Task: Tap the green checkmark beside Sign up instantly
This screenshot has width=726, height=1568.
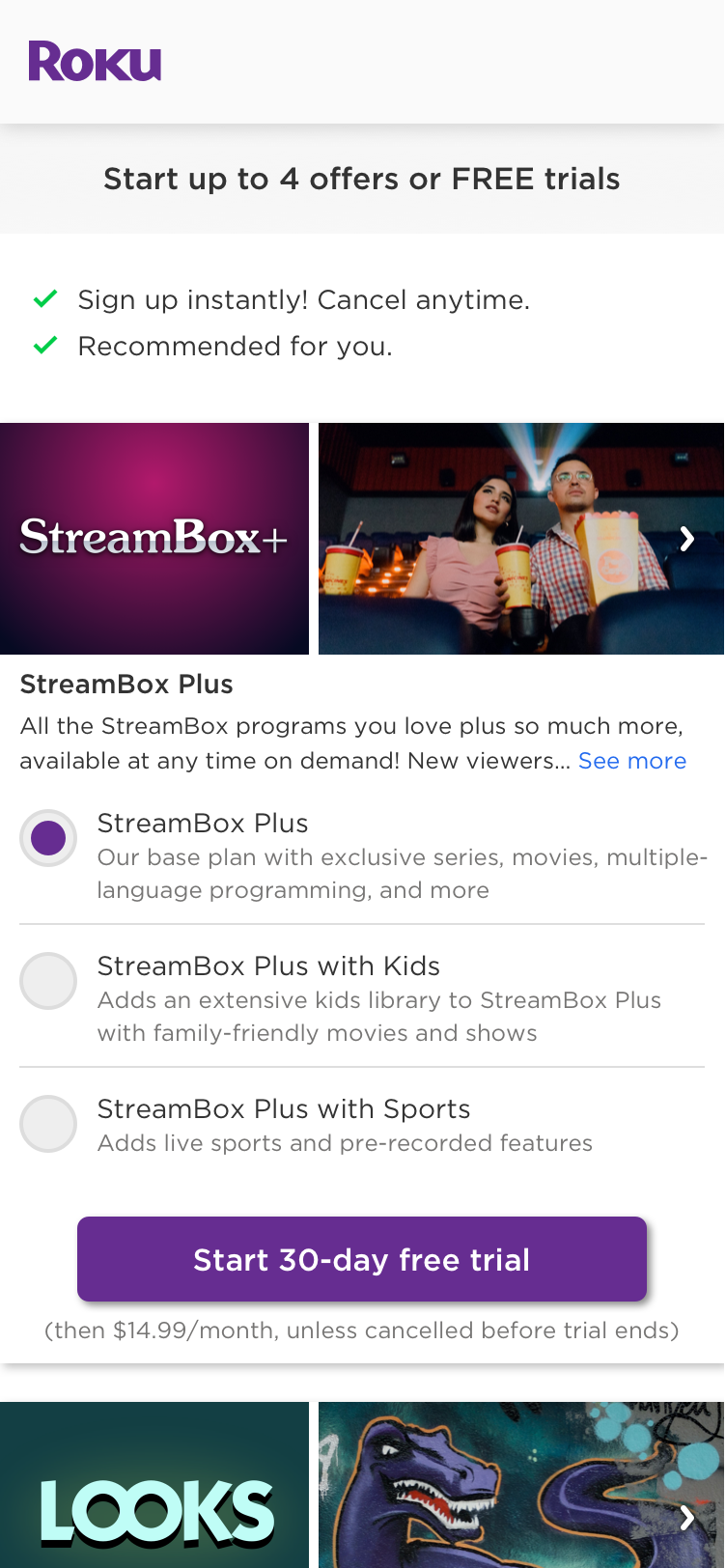Action: 45,299
